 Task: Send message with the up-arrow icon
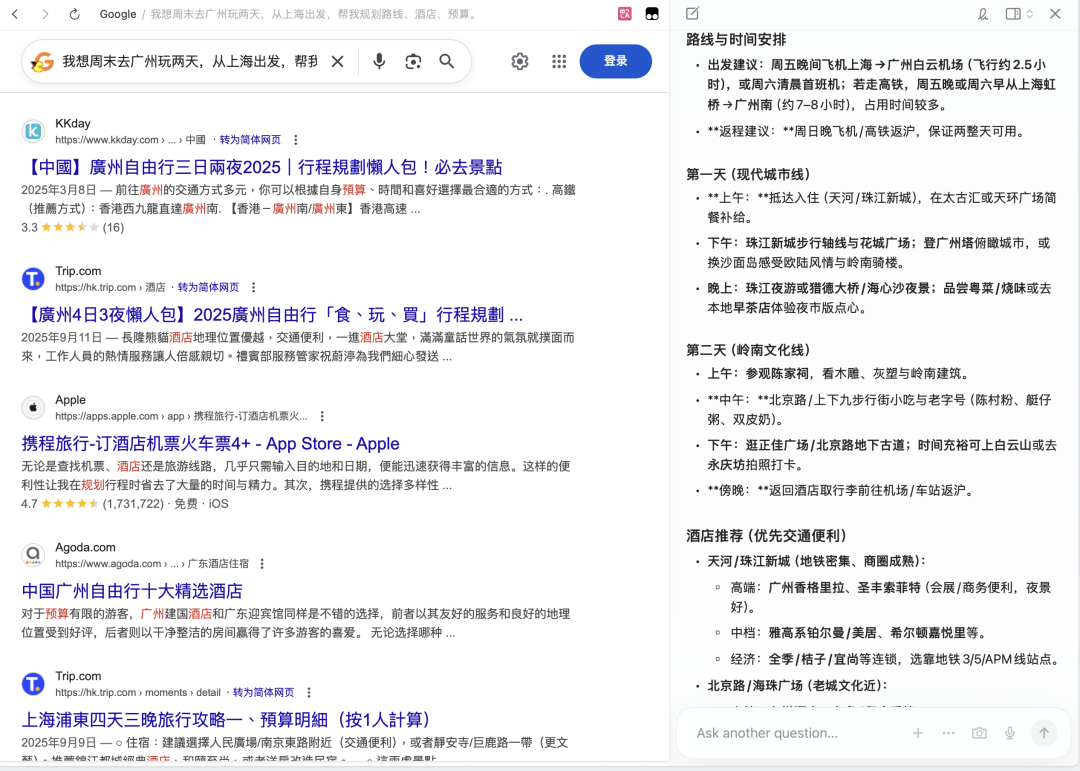point(1044,733)
